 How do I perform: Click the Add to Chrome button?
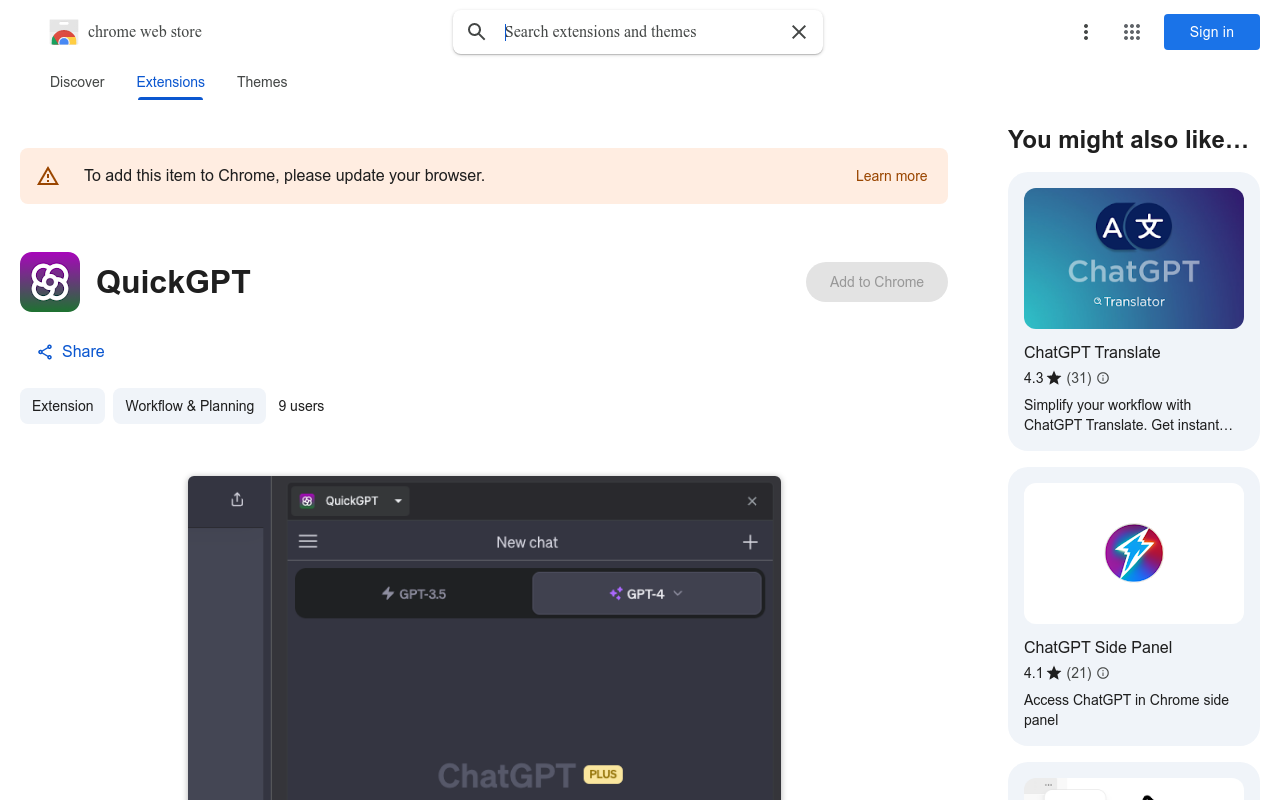pyautogui.click(x=877, y=282)
